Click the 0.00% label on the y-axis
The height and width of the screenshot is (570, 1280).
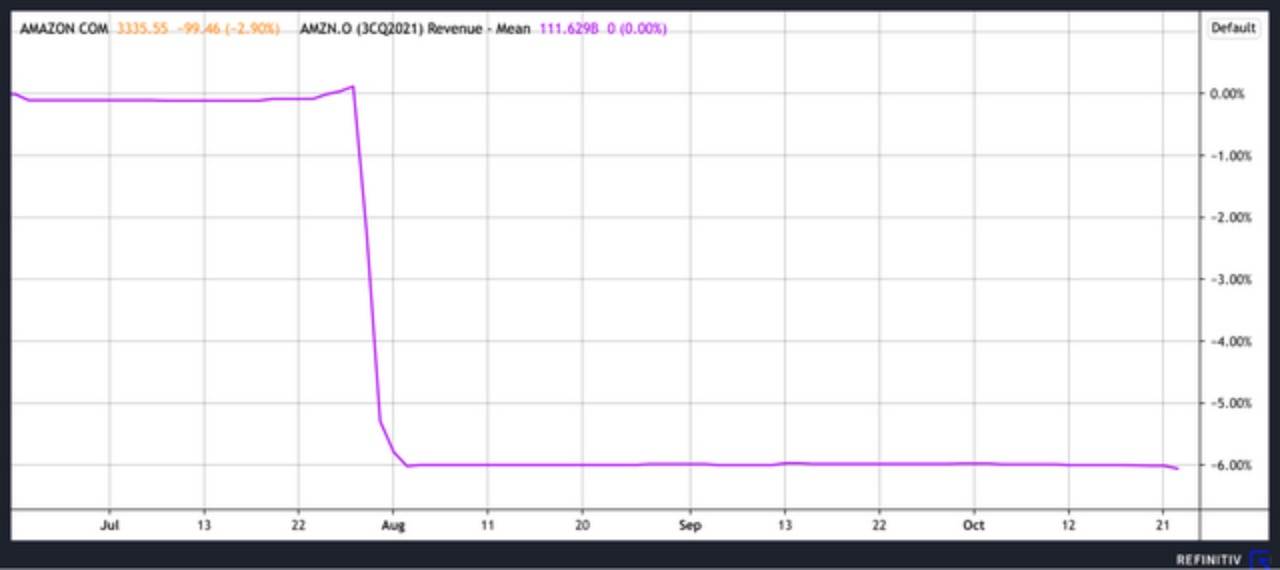coord(1227,94)
